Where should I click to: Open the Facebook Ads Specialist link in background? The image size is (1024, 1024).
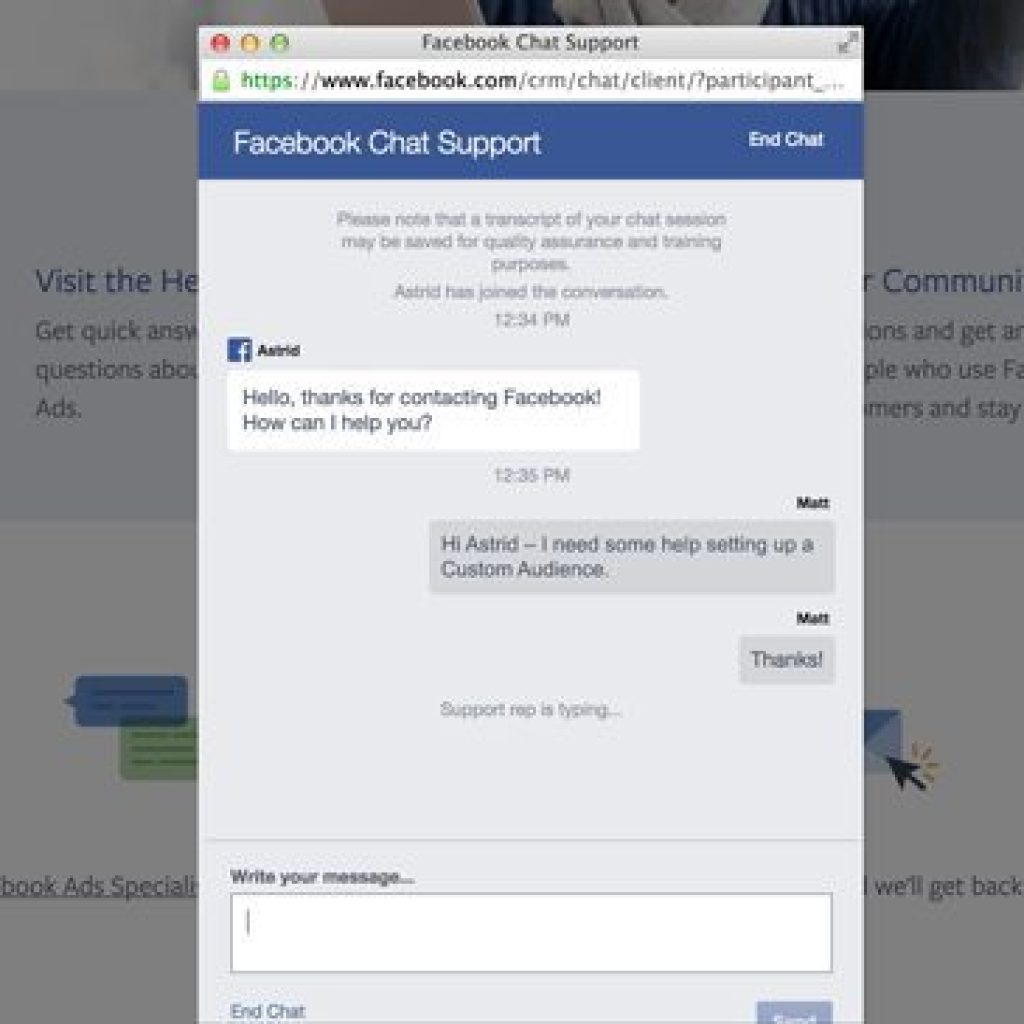[x=99, y=886]
